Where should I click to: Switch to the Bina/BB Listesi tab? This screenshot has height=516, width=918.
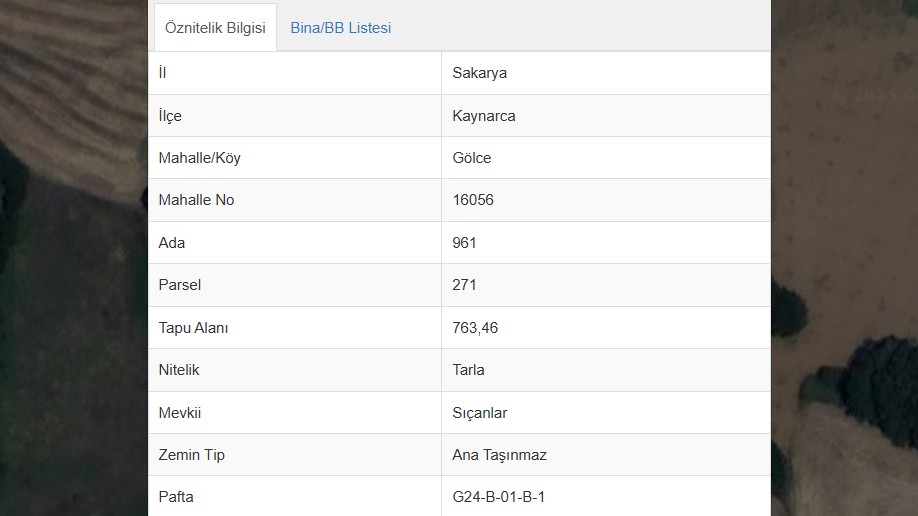340,28
